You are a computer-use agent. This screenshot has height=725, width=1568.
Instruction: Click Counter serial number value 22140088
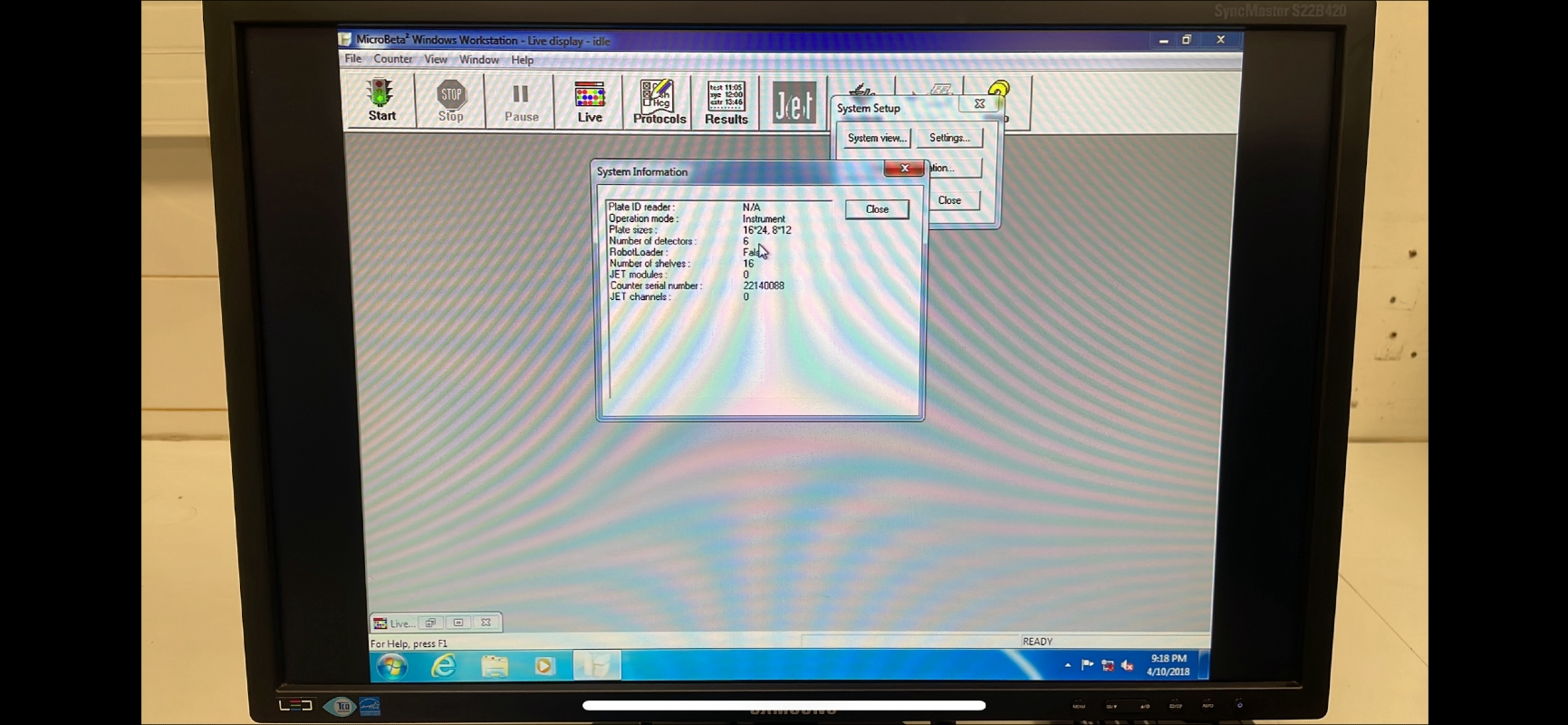(x=764, y=285)
